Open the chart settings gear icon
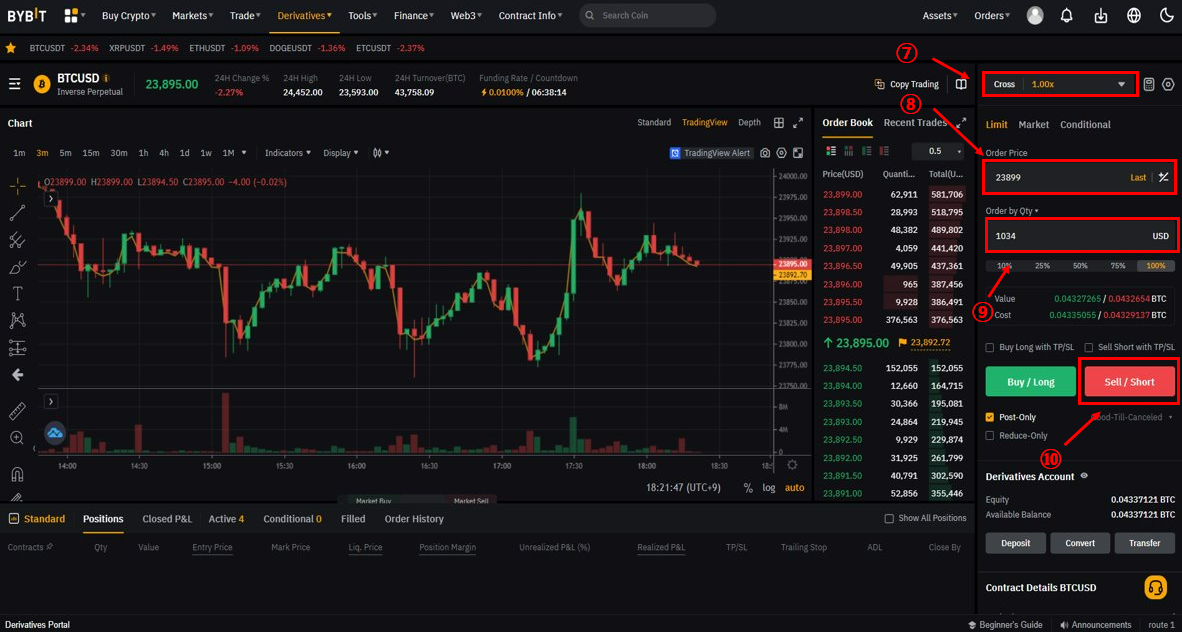The image size is (1182, 632). point(782,153)
